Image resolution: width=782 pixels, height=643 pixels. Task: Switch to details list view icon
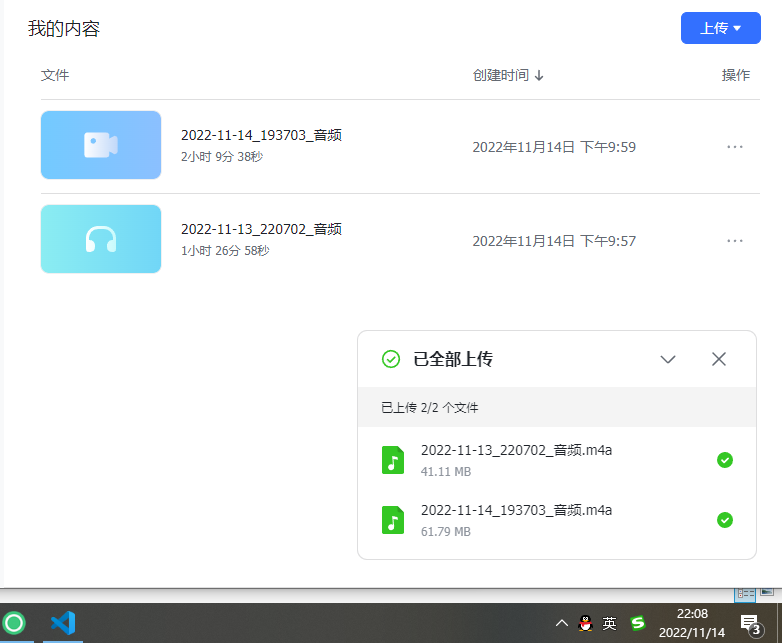point(746,594)
